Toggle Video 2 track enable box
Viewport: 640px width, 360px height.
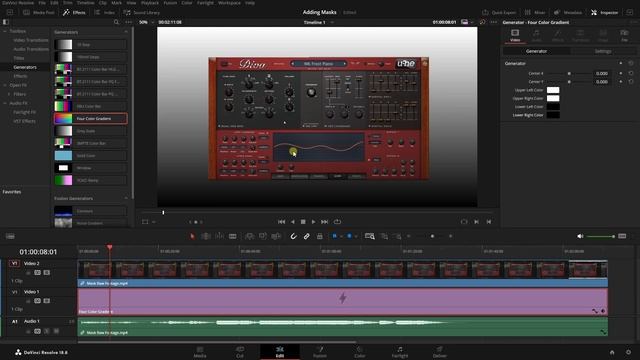tap(47, 273)
